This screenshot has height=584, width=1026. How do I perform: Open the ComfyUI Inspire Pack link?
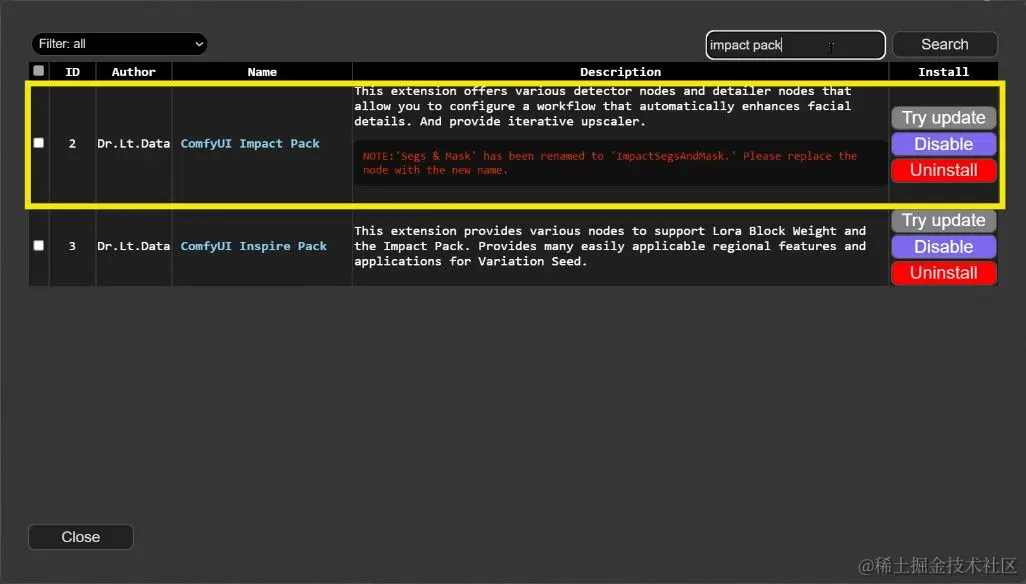253,246
